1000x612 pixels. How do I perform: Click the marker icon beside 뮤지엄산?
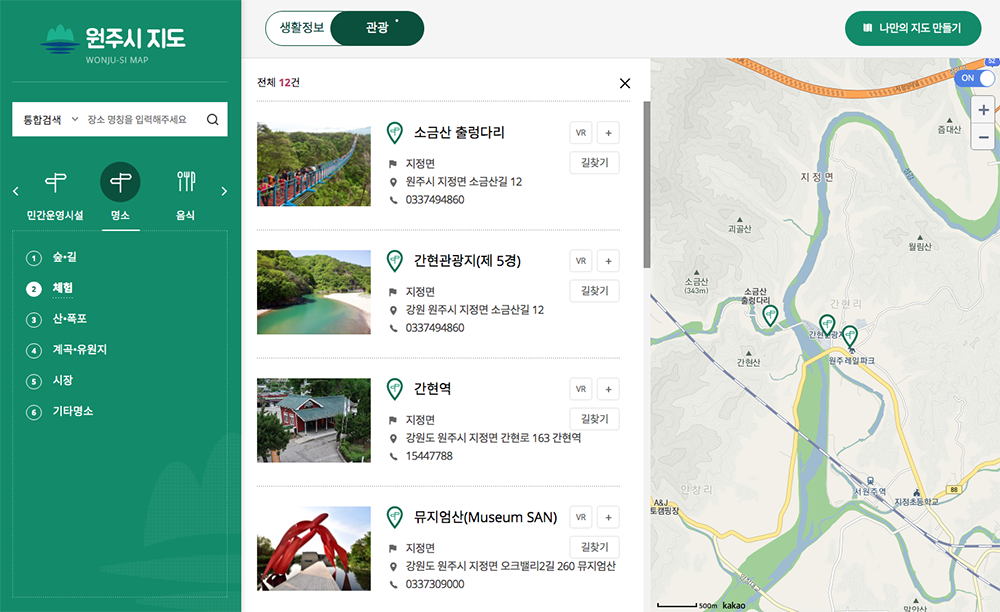point(395,517)
